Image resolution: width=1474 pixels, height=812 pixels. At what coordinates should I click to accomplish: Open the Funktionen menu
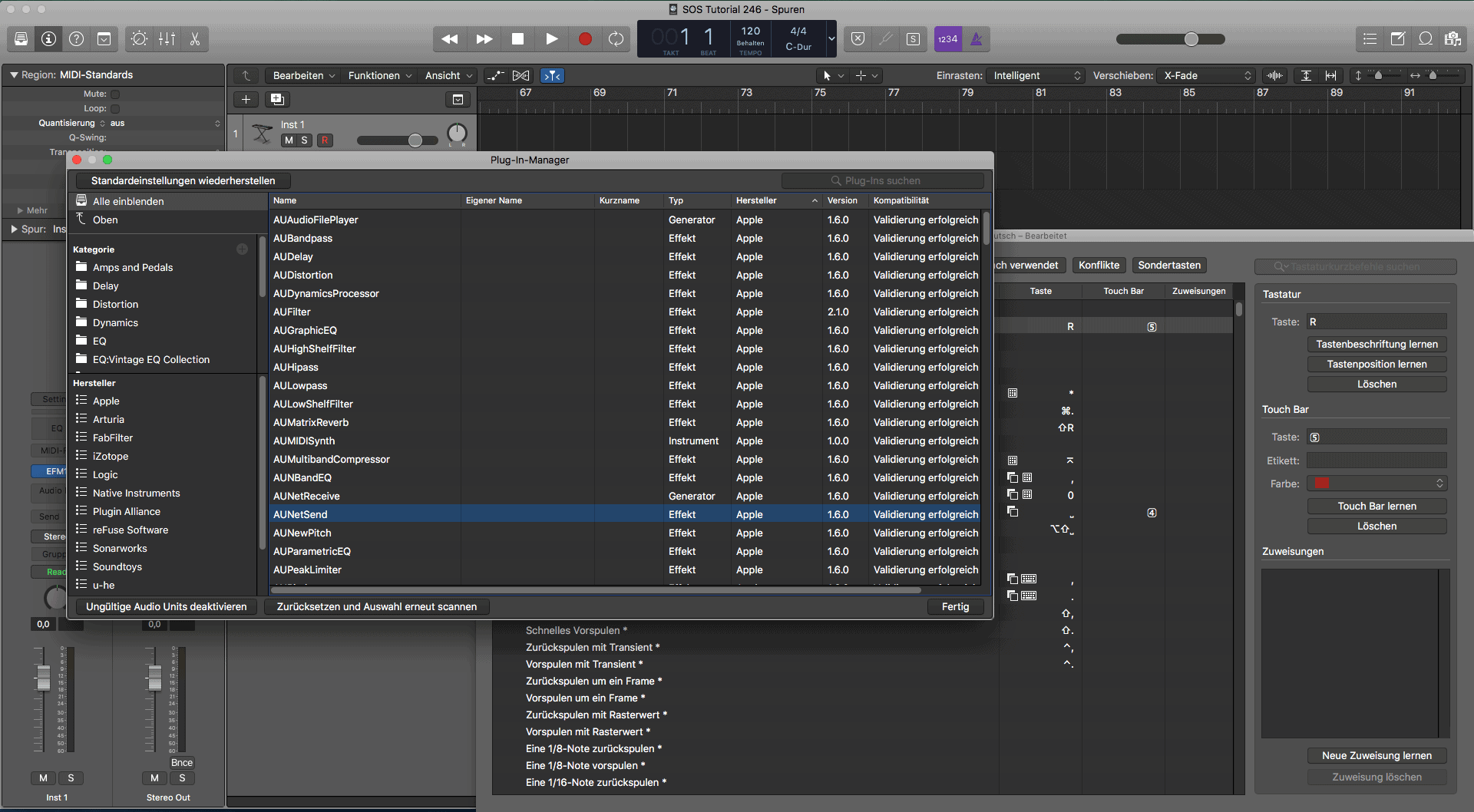pos(378,75)
